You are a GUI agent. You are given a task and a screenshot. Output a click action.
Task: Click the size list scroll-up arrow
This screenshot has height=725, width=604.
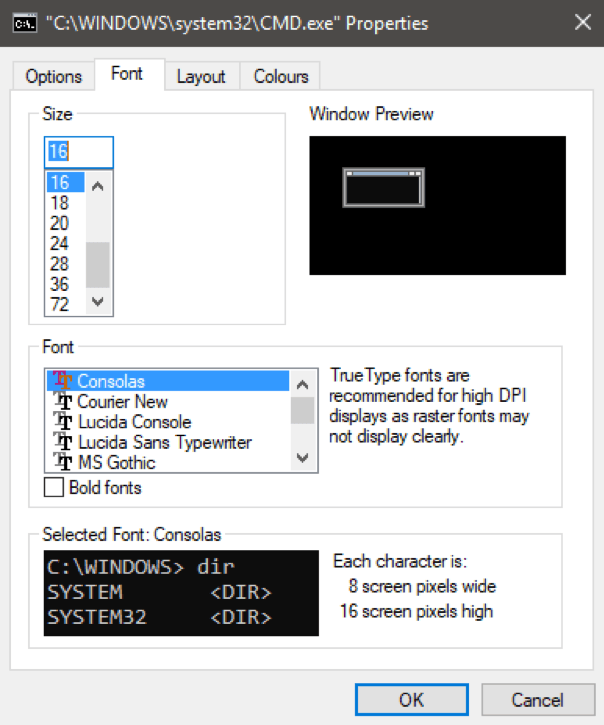(x=98, y=186)
